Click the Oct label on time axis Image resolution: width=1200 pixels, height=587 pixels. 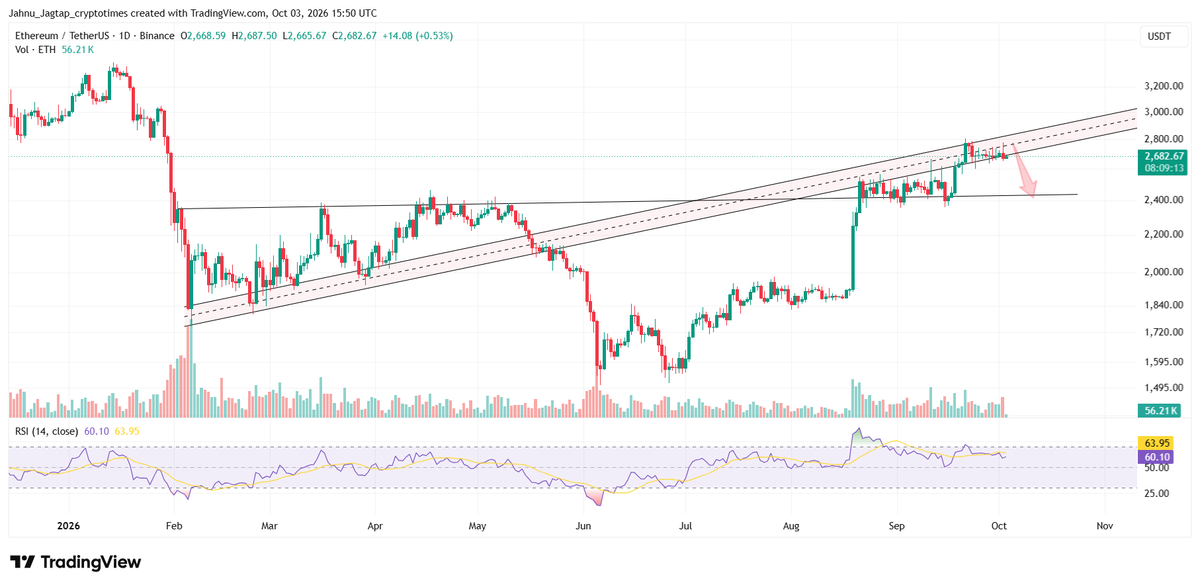click(1000, 524)
